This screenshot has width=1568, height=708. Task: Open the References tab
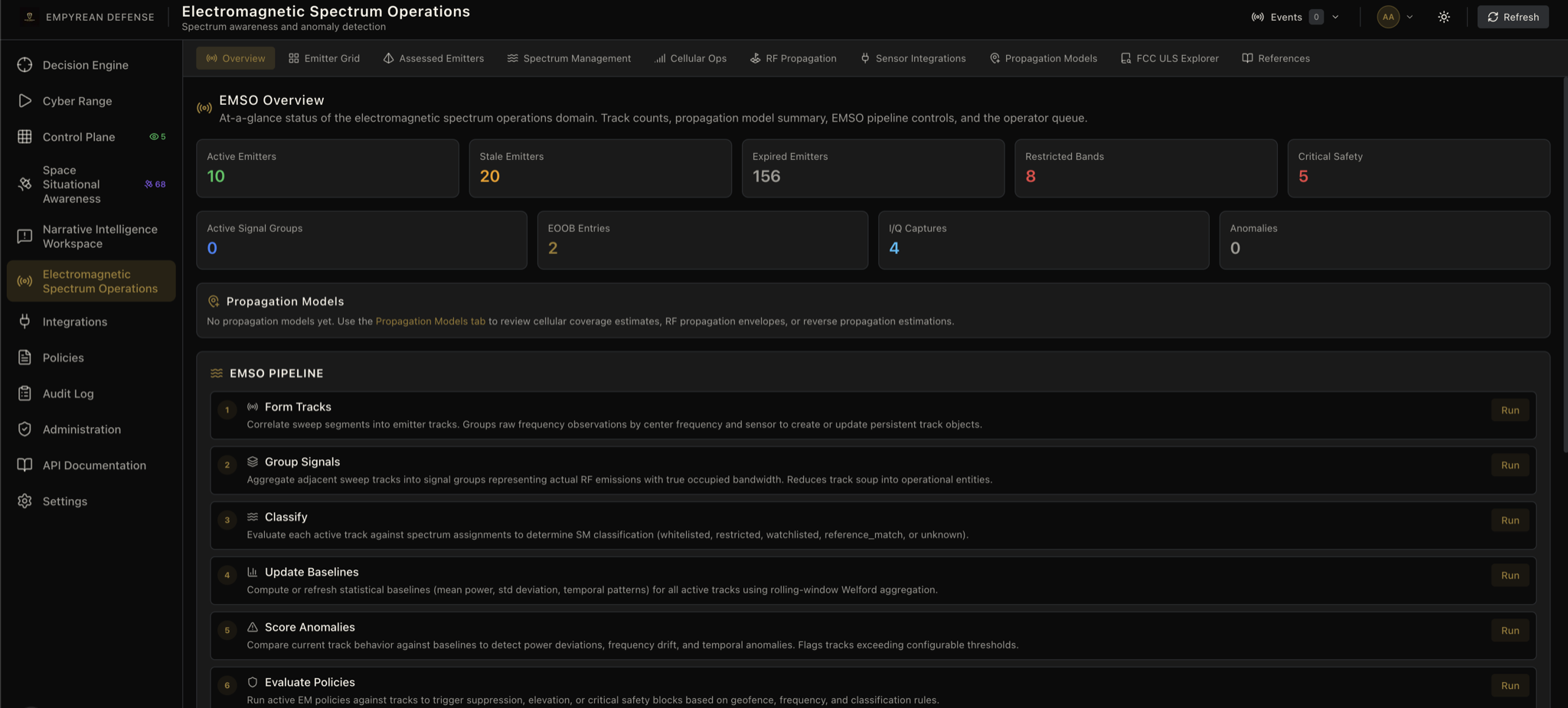tap(1276, 58)
